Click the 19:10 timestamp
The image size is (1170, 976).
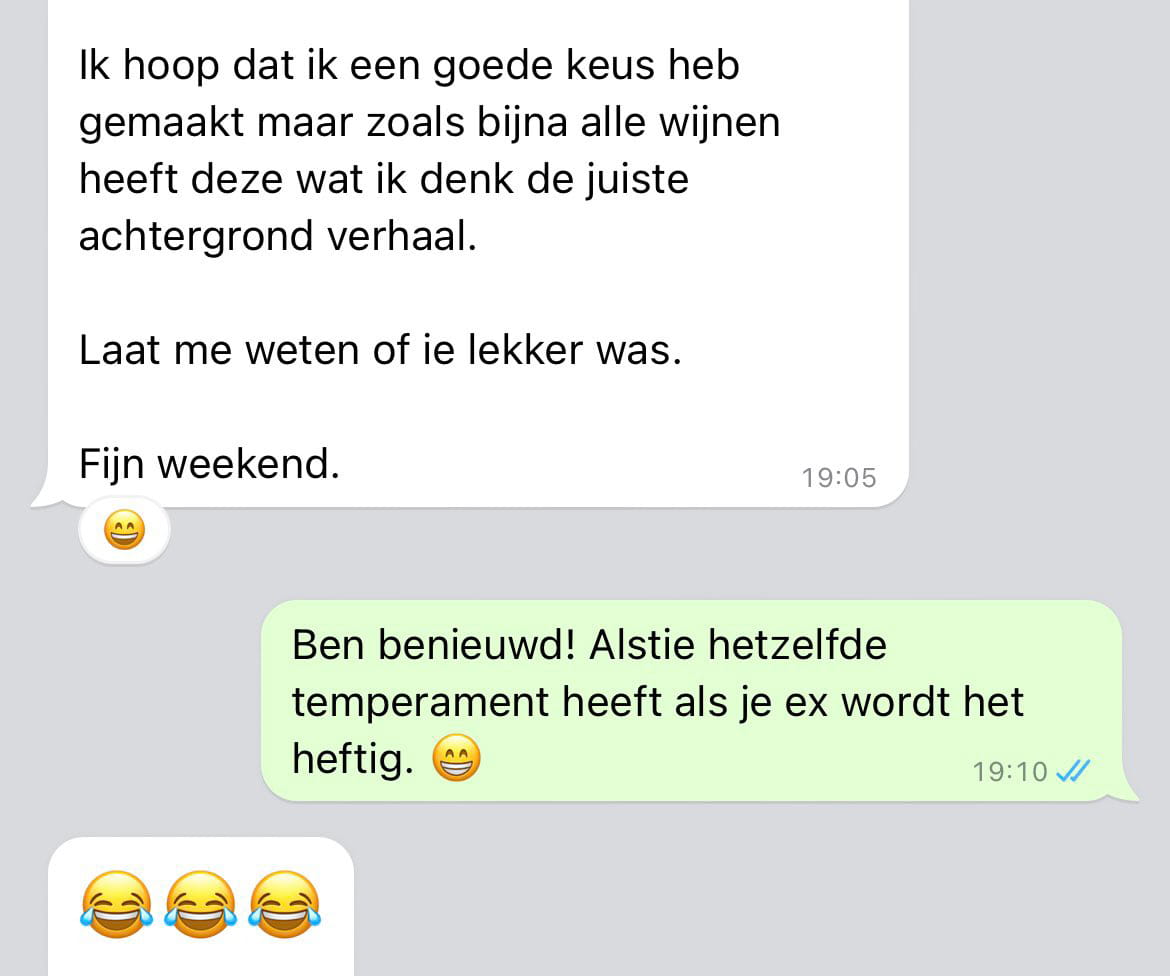[x=1010, y=771]
